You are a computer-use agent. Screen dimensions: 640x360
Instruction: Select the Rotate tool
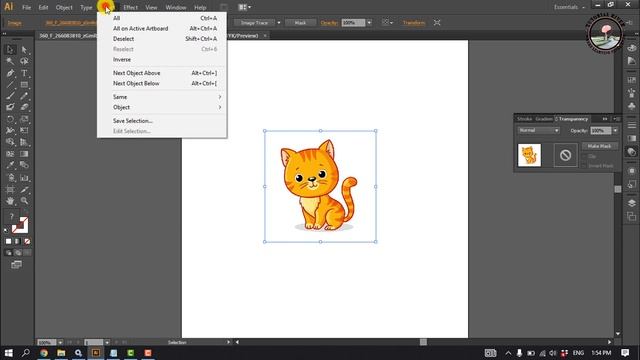10,119
